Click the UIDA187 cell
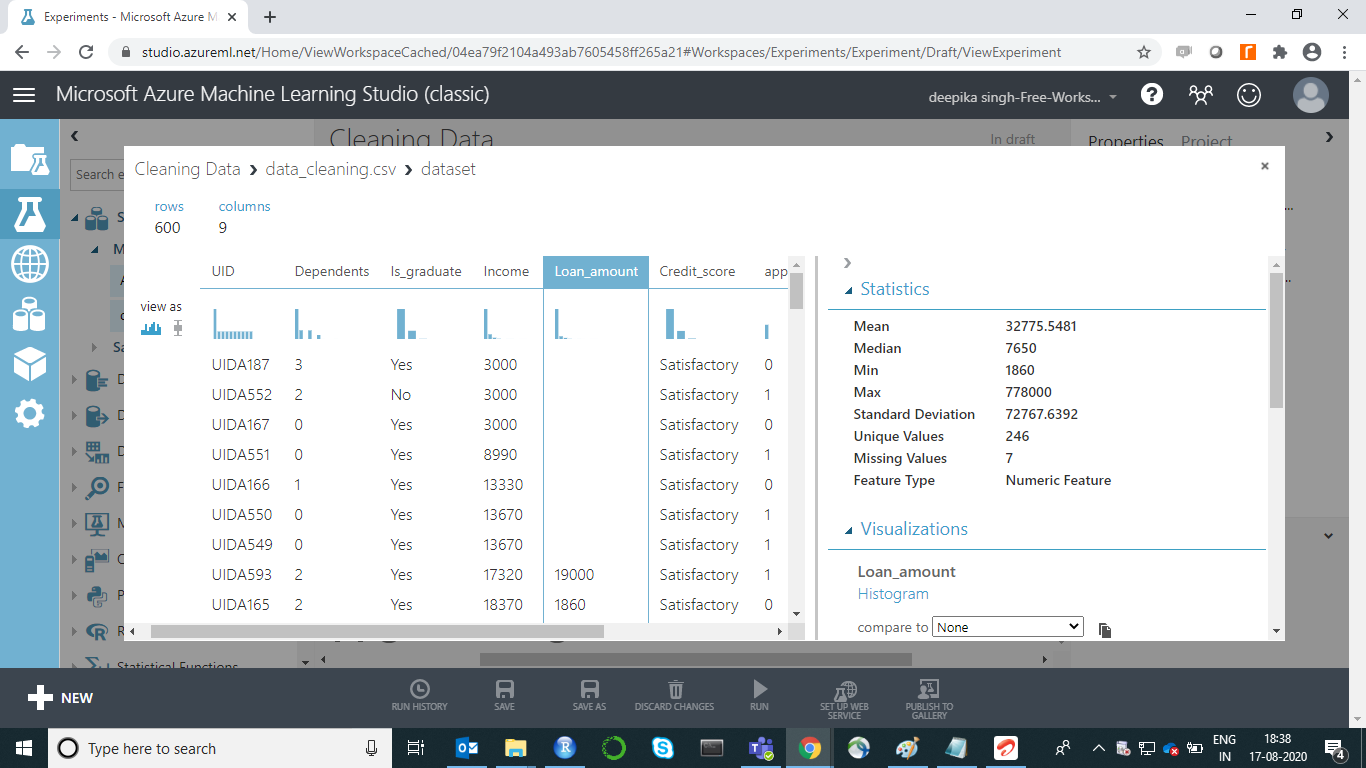This screenshot has height=768, width=1366. (241, 365)
